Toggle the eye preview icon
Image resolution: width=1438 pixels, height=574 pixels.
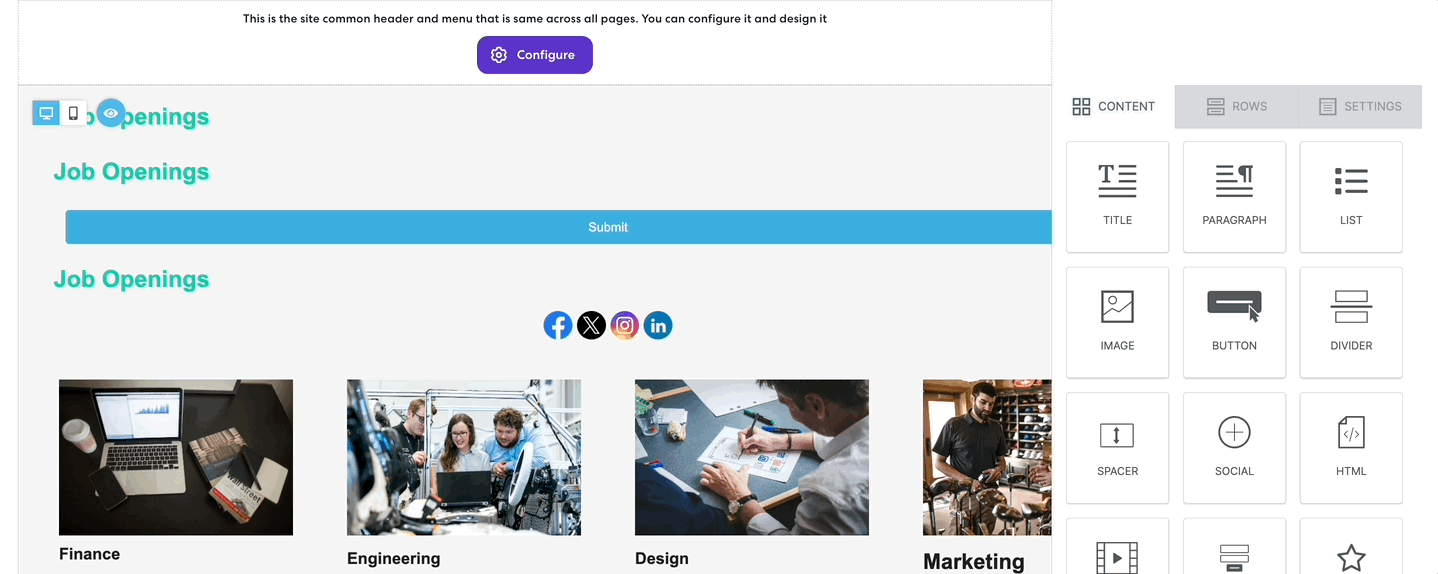(x=111, y=113)
